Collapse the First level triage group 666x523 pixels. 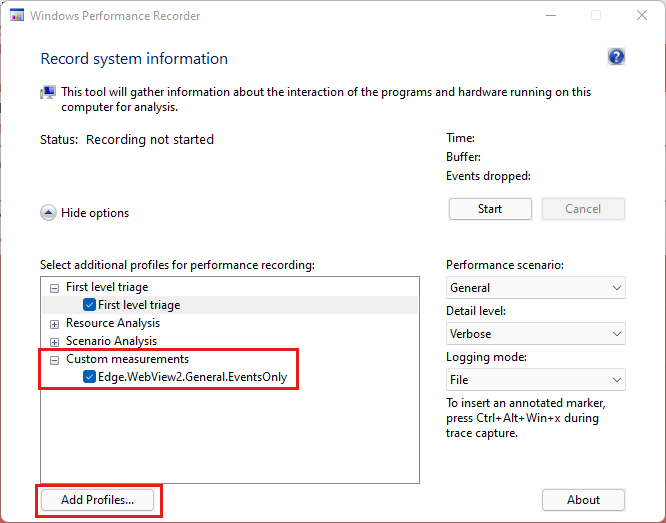54,288
